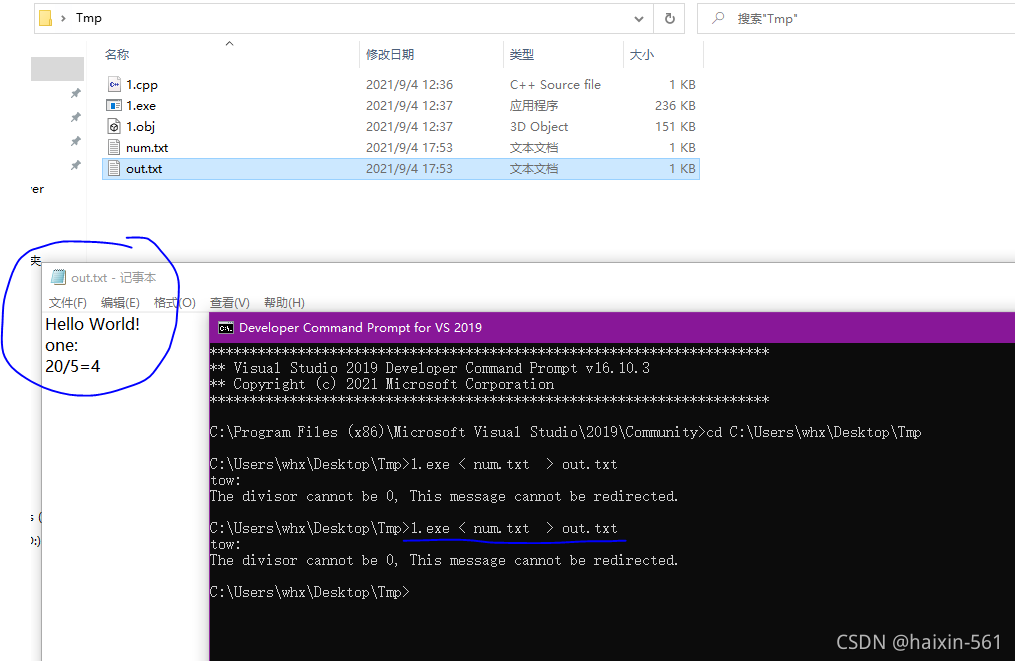This screenshot has height=661, width=1015.
Task: Select the num.txt file name
Action: (147, 148)
